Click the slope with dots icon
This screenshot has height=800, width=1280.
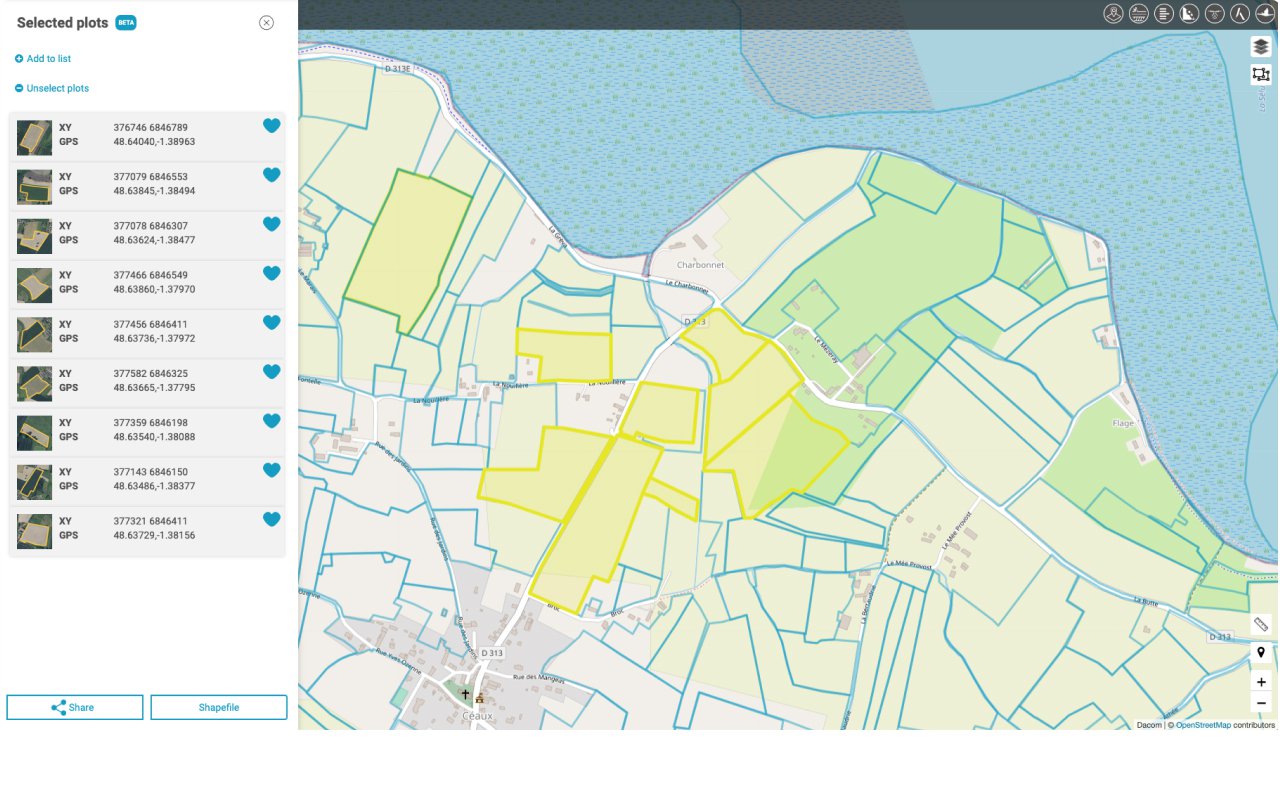point(1189,13)
